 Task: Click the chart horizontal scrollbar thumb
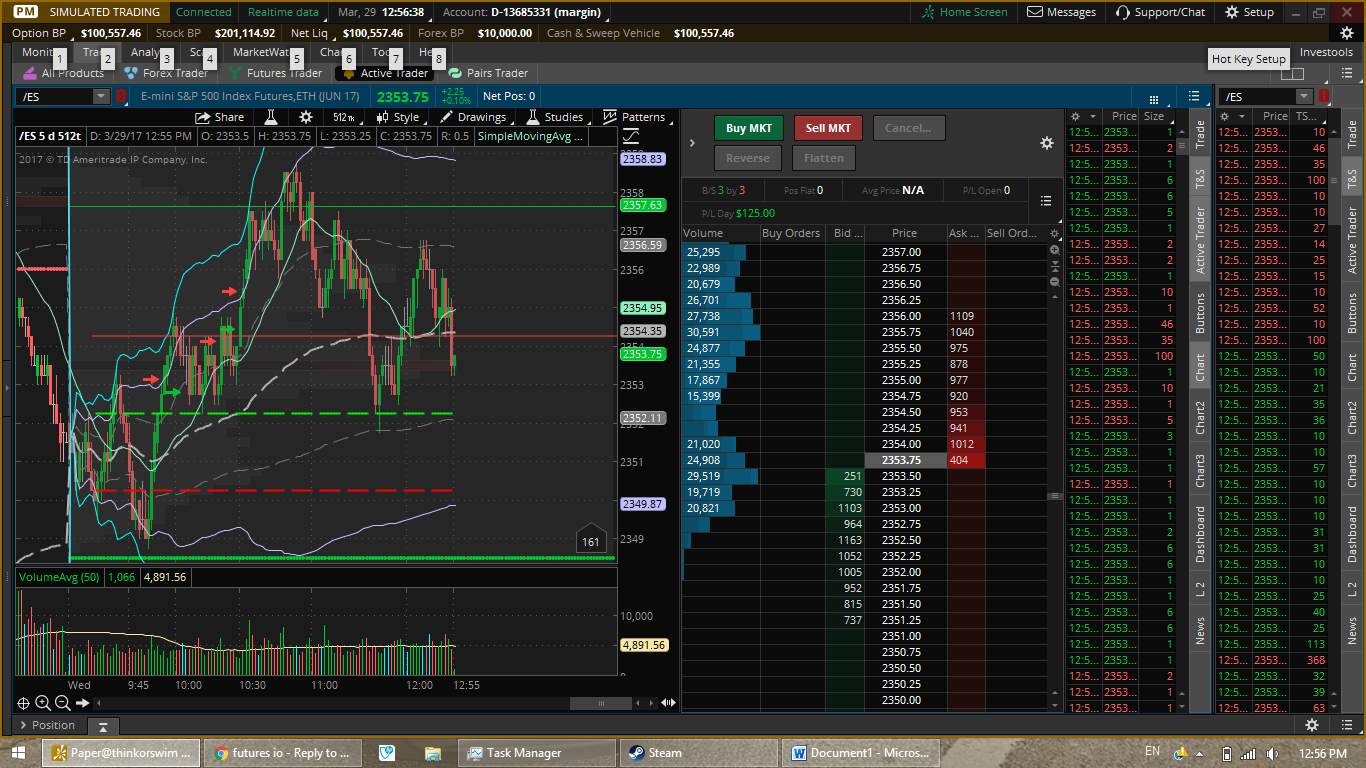pos(601,704)
